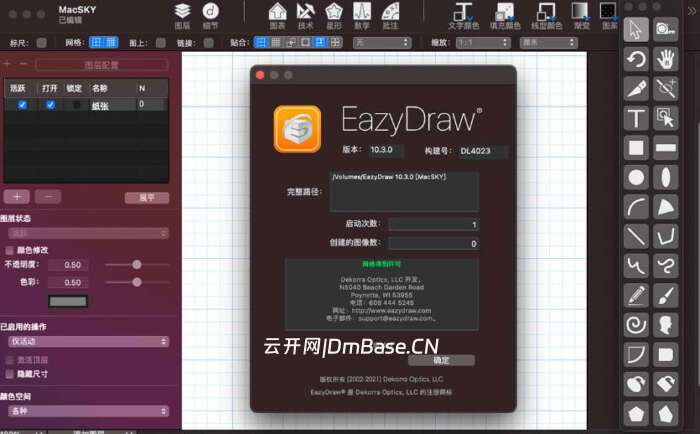Viewport: 700px width, 434px height.
Task: Open the 已启用的操作 dropdown
Action: pyautogui.click(x=88, y=342)
